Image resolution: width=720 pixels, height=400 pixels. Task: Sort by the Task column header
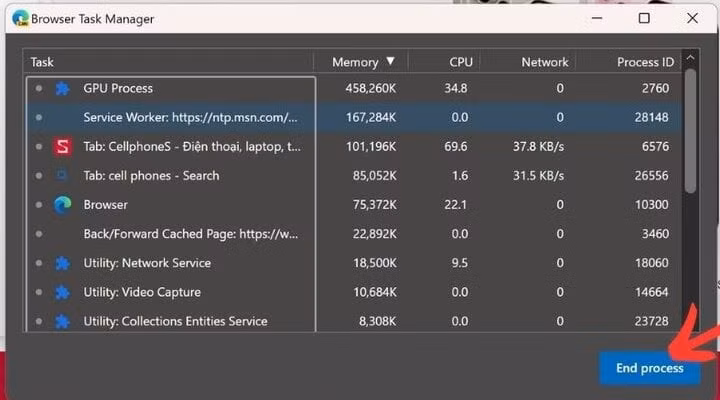click(x=168, y=62)
